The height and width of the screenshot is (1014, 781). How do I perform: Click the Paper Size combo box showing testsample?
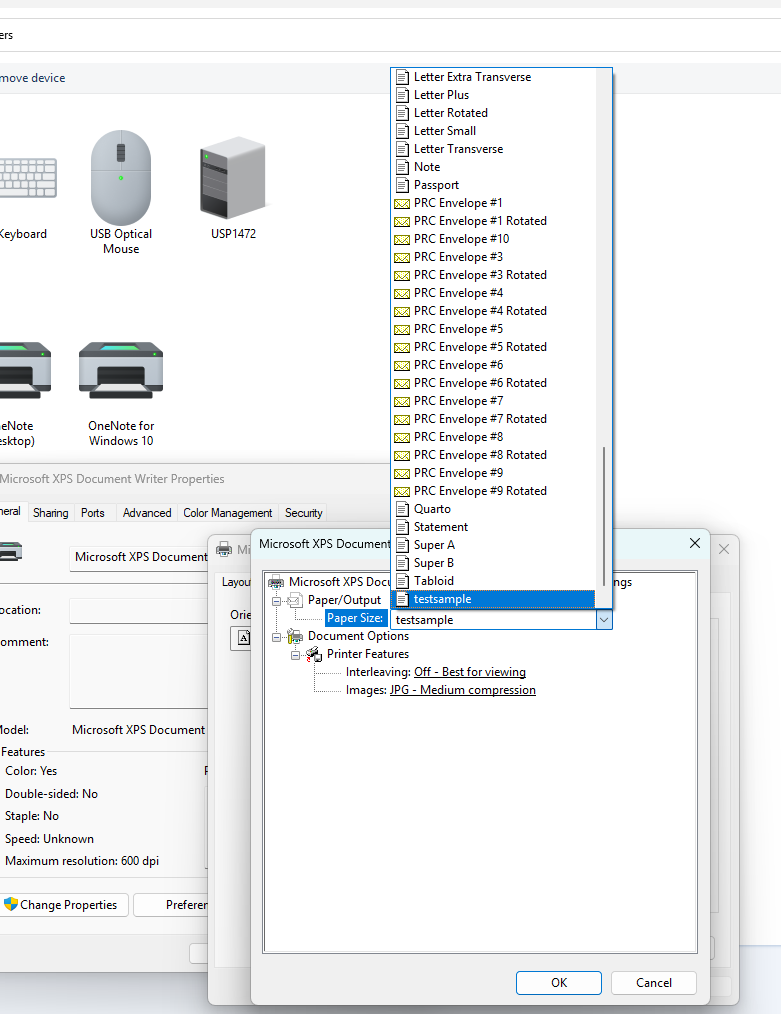point(501,620)
